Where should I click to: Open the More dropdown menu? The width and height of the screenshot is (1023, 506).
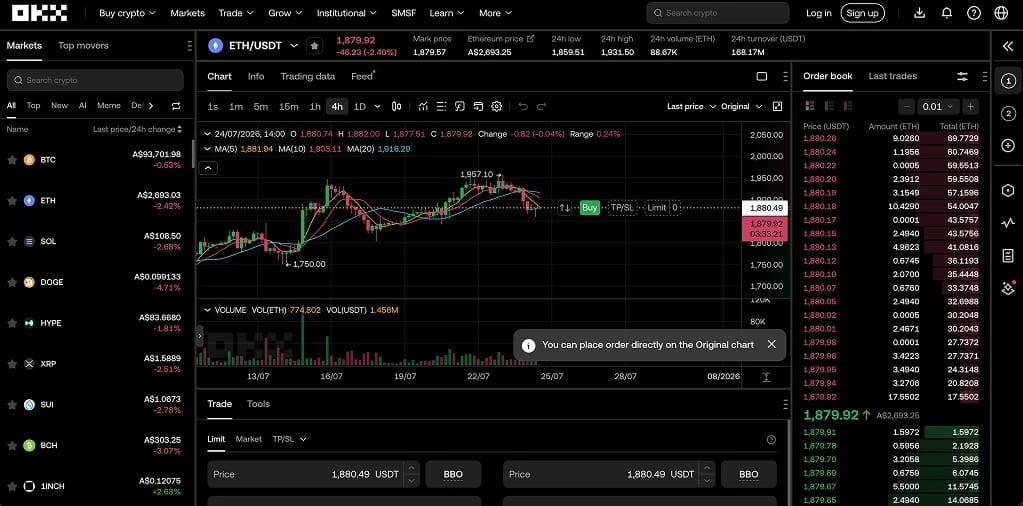pos(495,12)
